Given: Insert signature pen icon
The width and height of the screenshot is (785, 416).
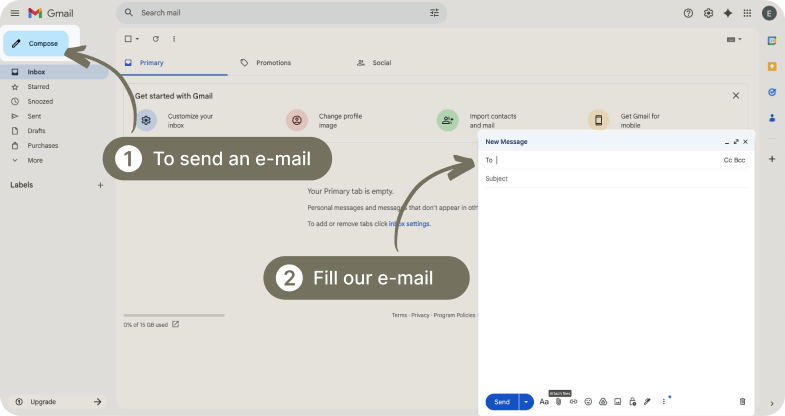Looking at the screenshot, I should [x=647, y=401].
